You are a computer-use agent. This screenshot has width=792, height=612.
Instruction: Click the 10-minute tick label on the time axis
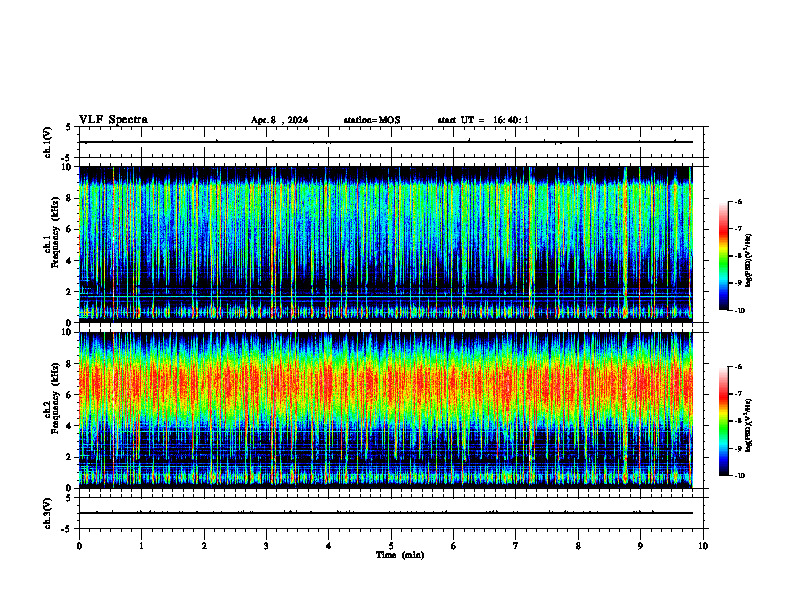703,546
